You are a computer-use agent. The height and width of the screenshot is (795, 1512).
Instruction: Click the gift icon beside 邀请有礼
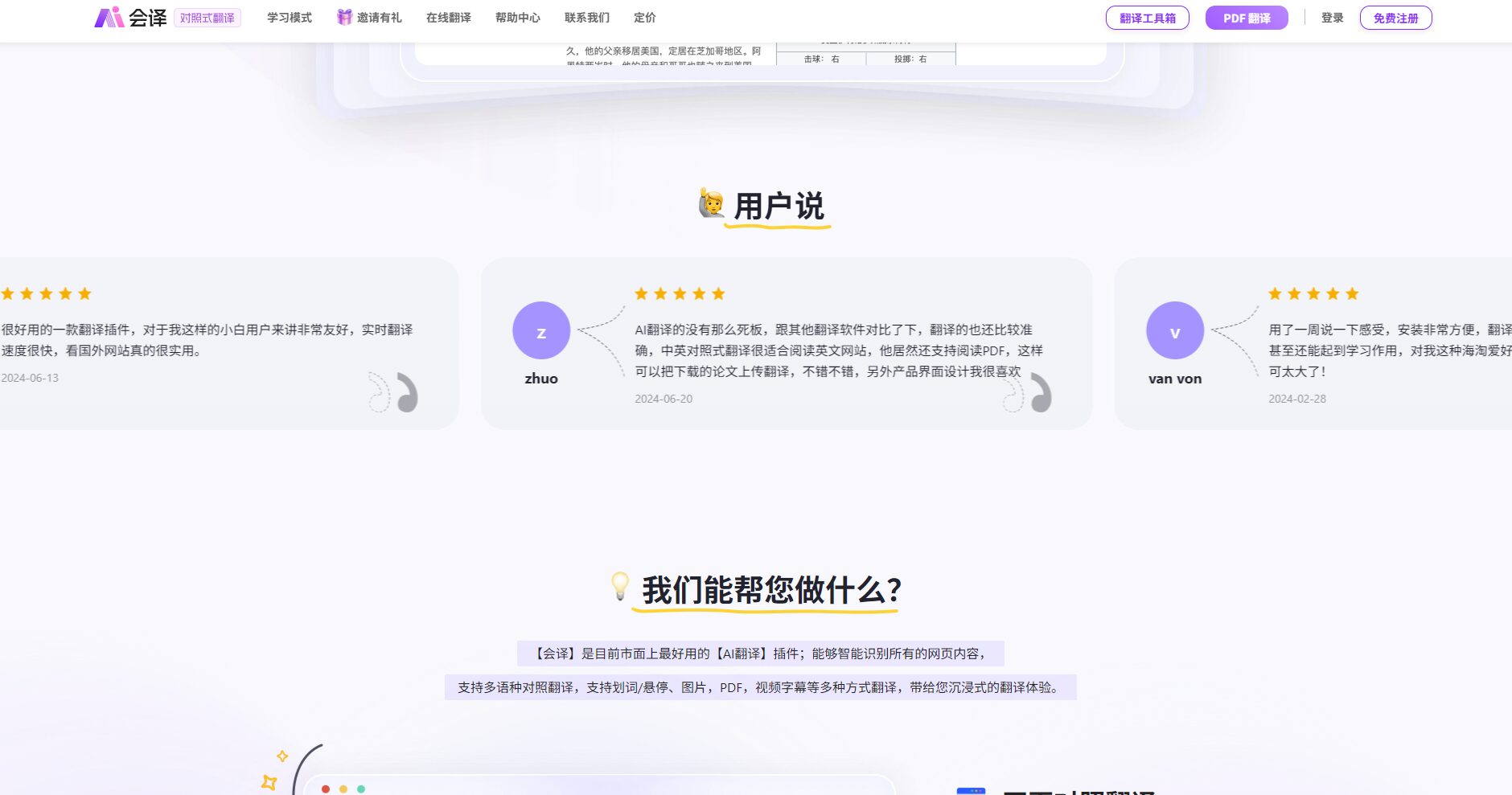point(343,16)
